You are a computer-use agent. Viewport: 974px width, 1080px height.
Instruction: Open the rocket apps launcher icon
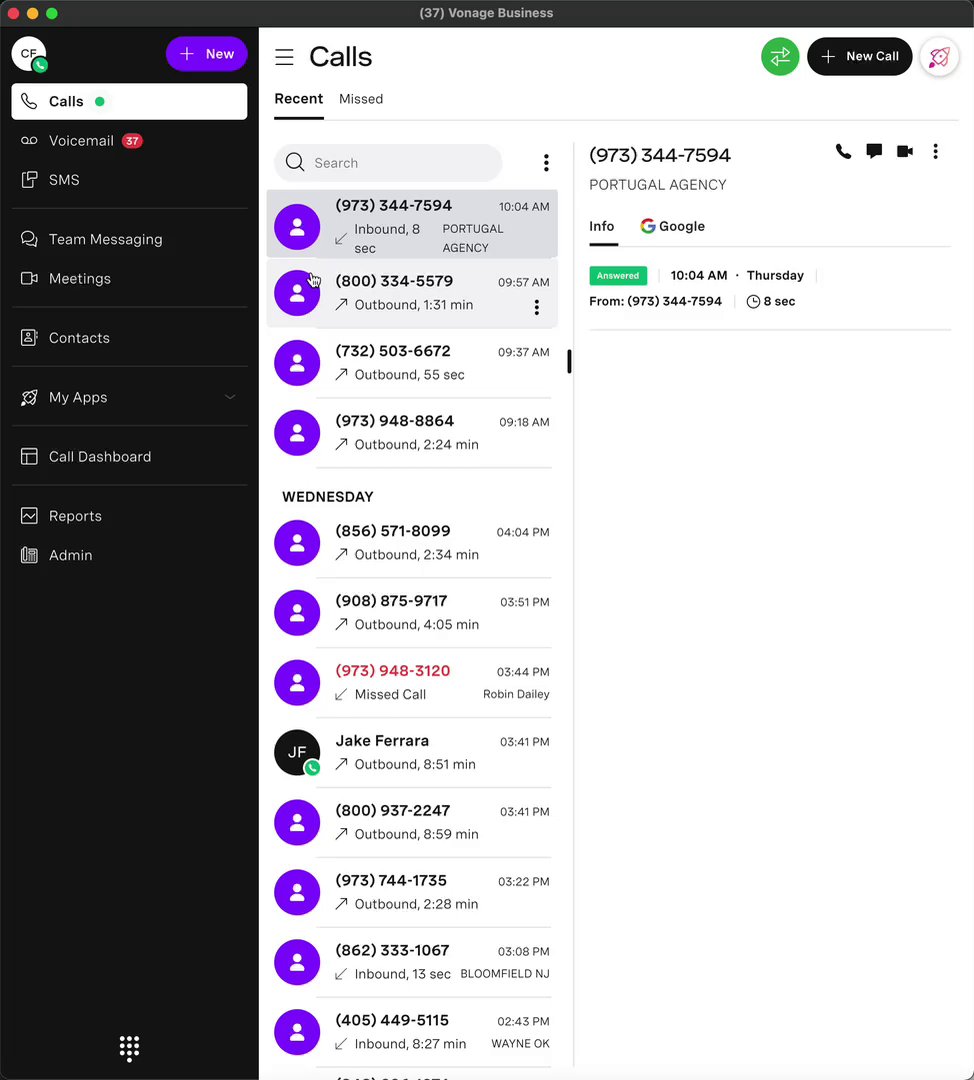click(939, 56)
